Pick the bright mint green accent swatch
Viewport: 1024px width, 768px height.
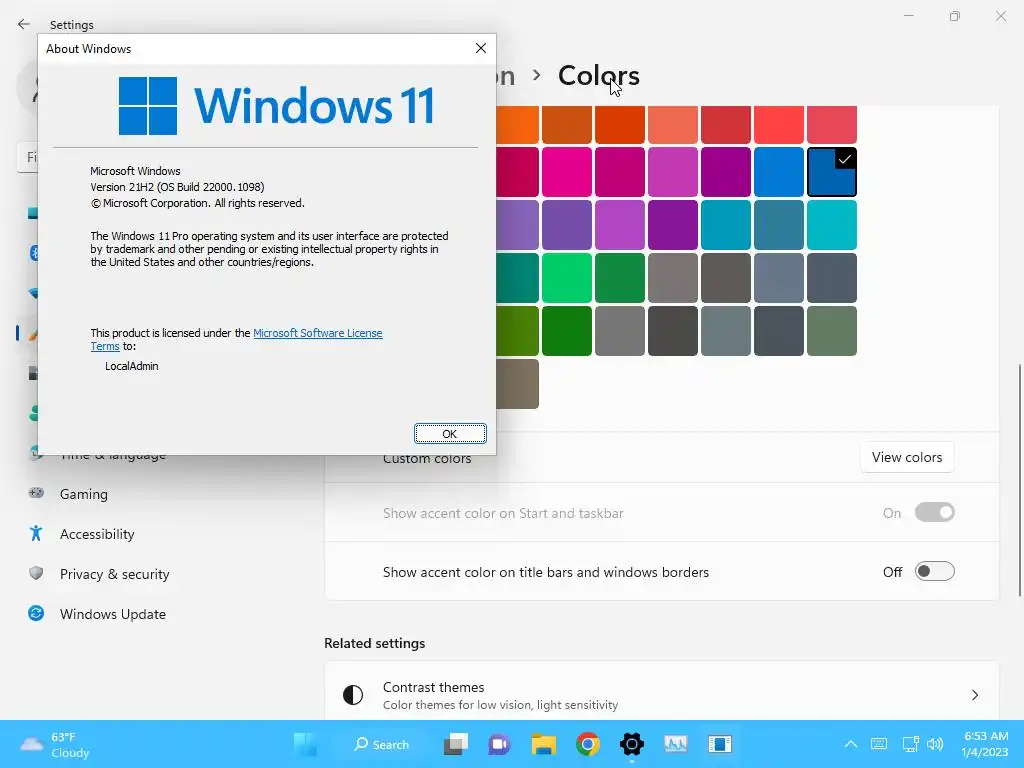tap(567, 278)
